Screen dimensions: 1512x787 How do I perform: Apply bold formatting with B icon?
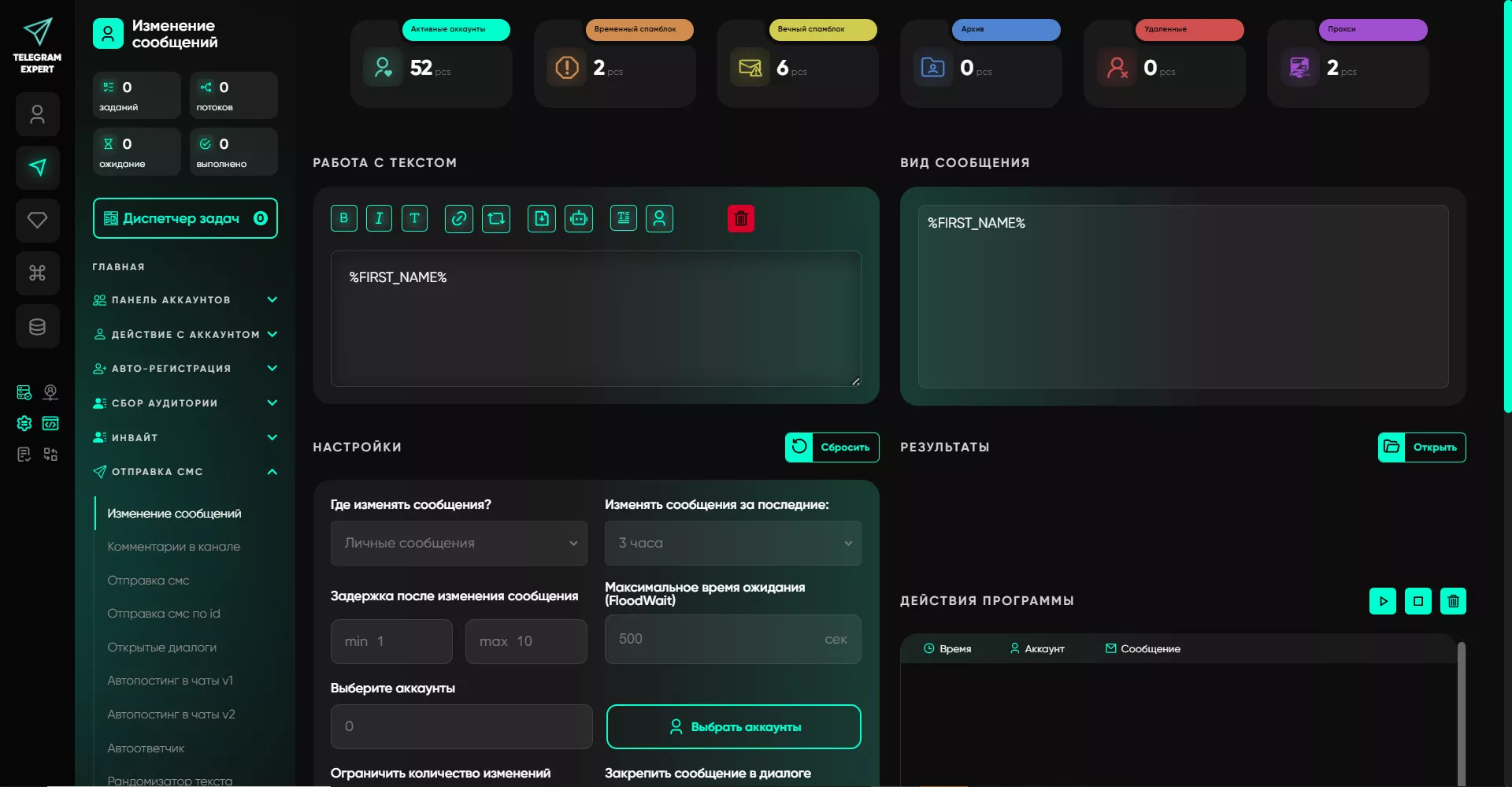344,218
